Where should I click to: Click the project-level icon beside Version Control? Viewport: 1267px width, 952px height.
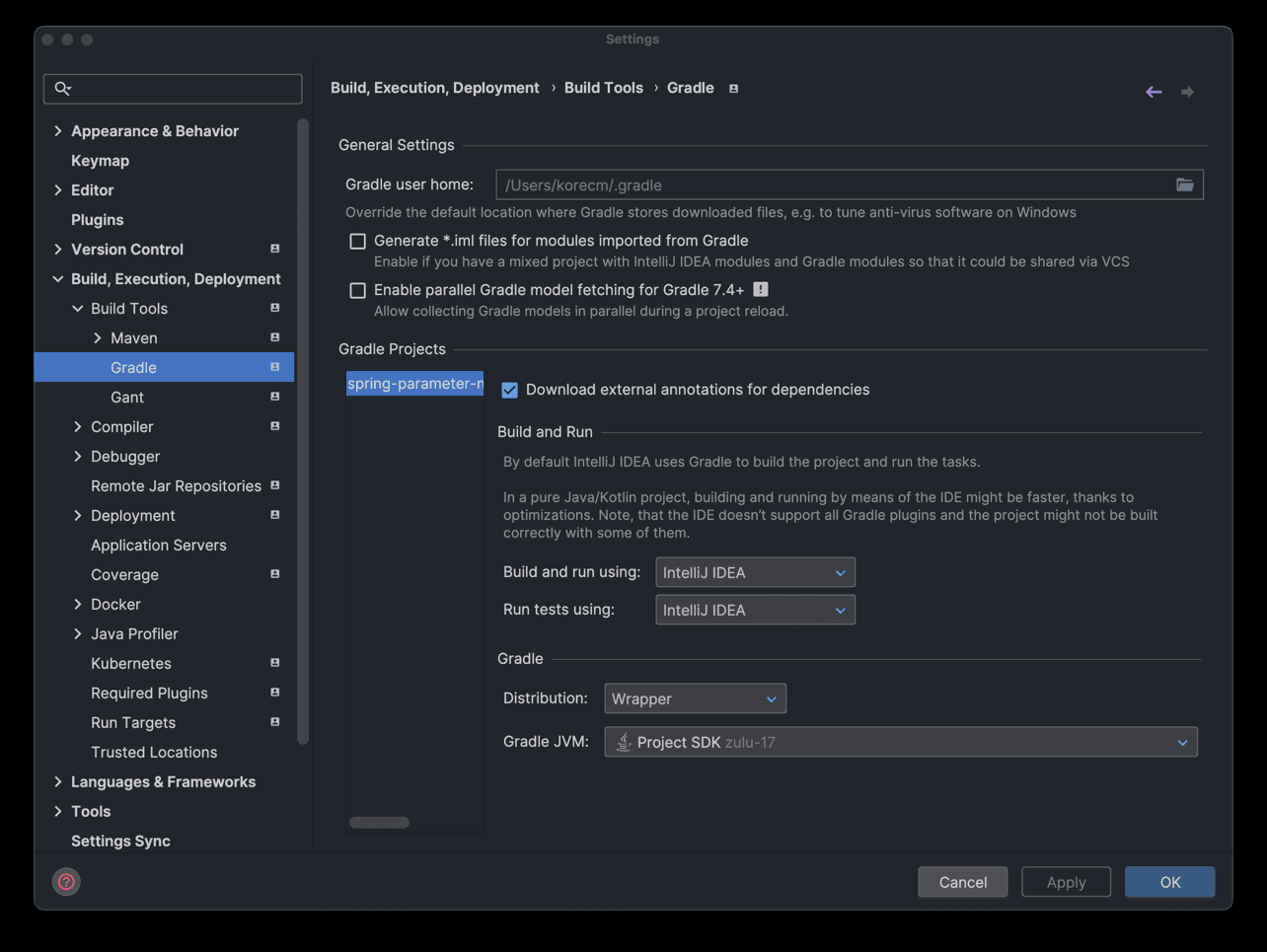click(274, 249)
